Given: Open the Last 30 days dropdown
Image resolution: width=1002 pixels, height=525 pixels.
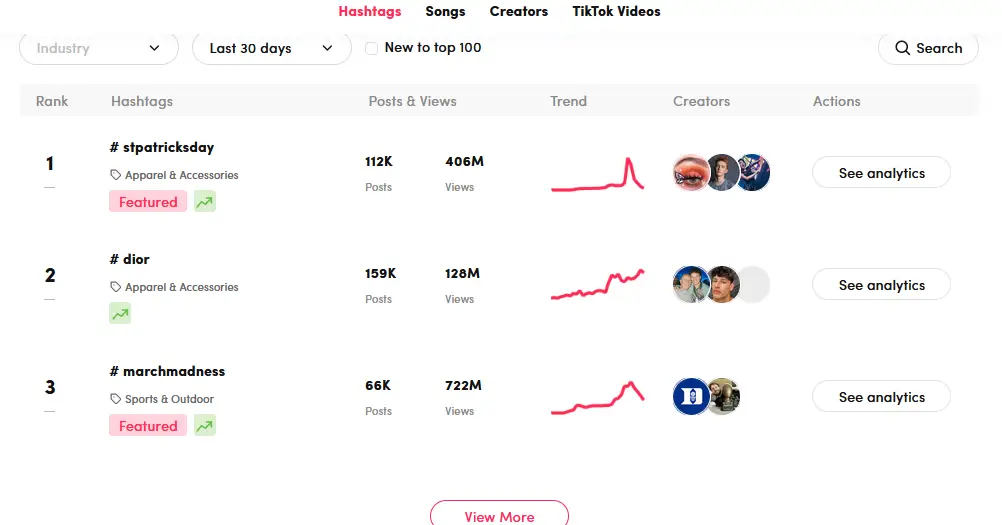Looking at the screenshot, I should tap(271, 48).
